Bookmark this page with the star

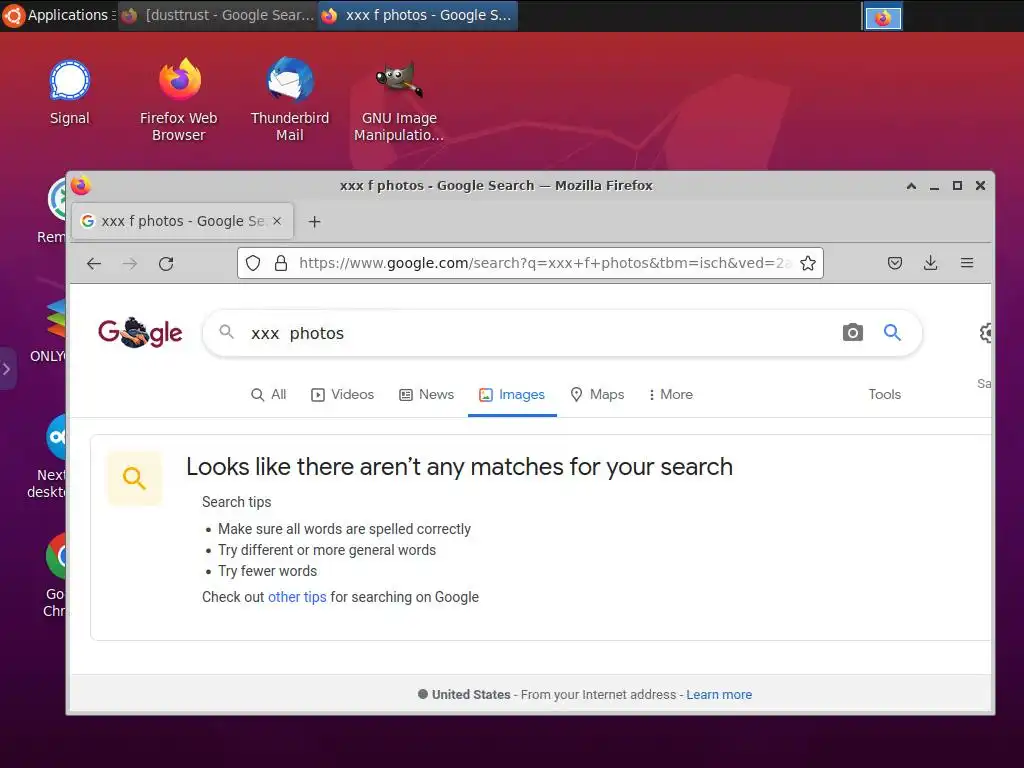pos(808,263)
